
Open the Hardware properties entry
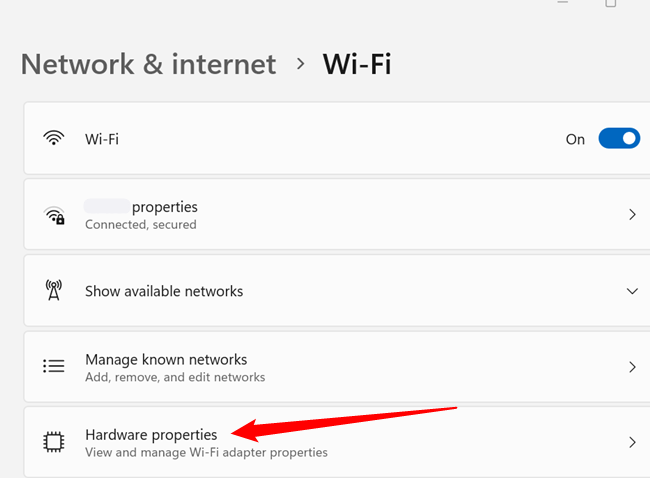(x=151, y=434)
